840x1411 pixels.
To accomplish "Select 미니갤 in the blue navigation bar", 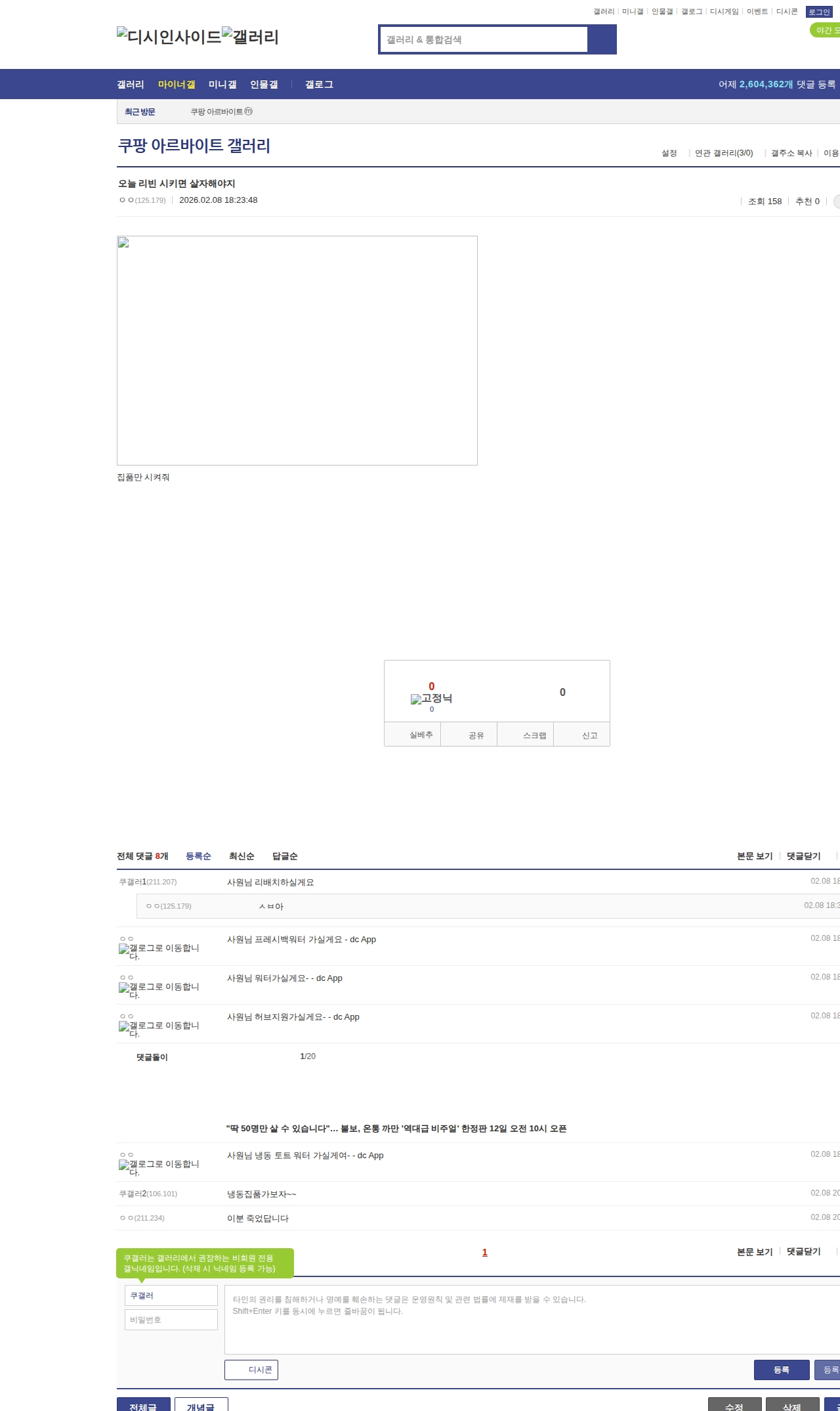I will 222,85.
